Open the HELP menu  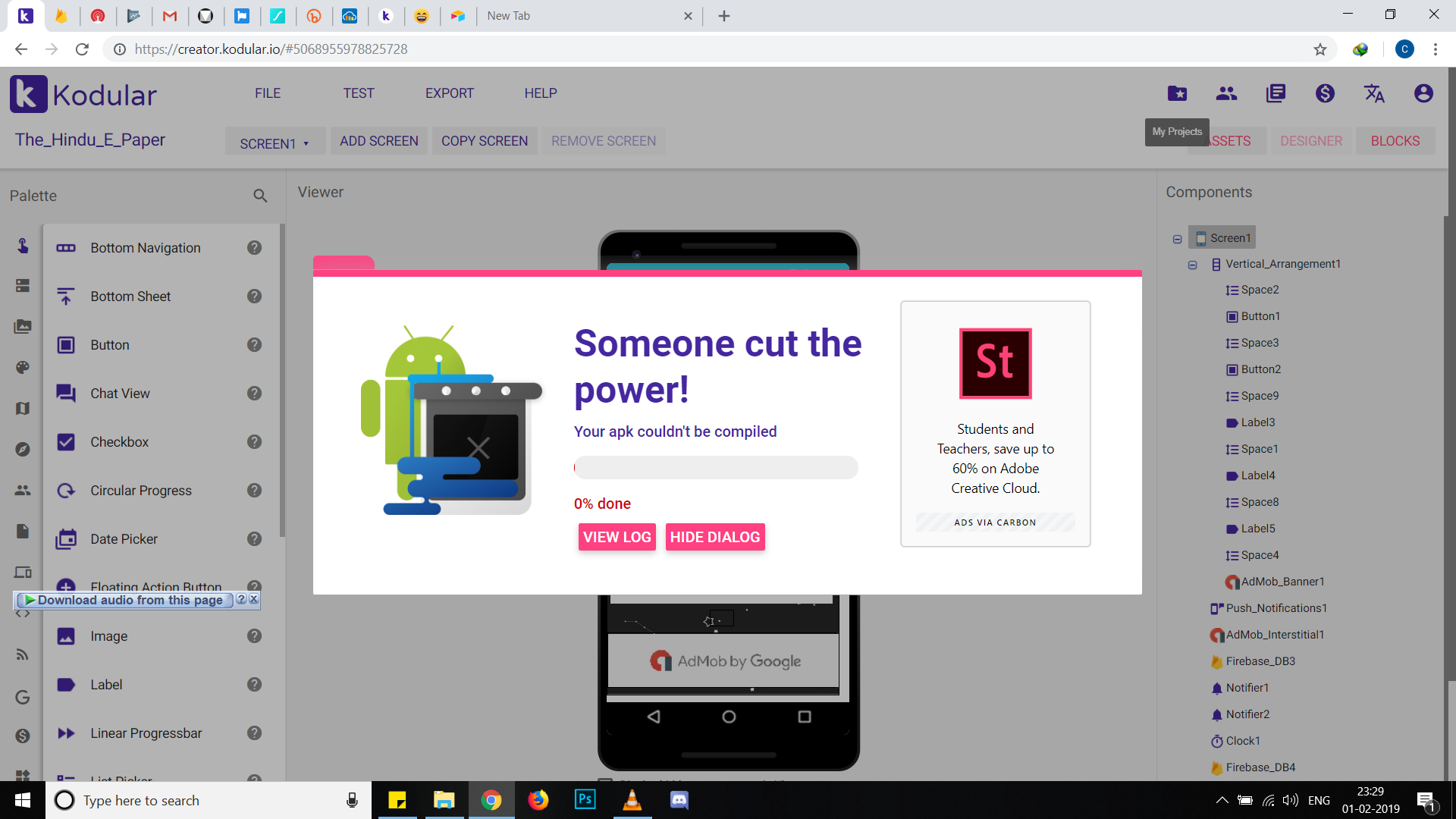541,93
